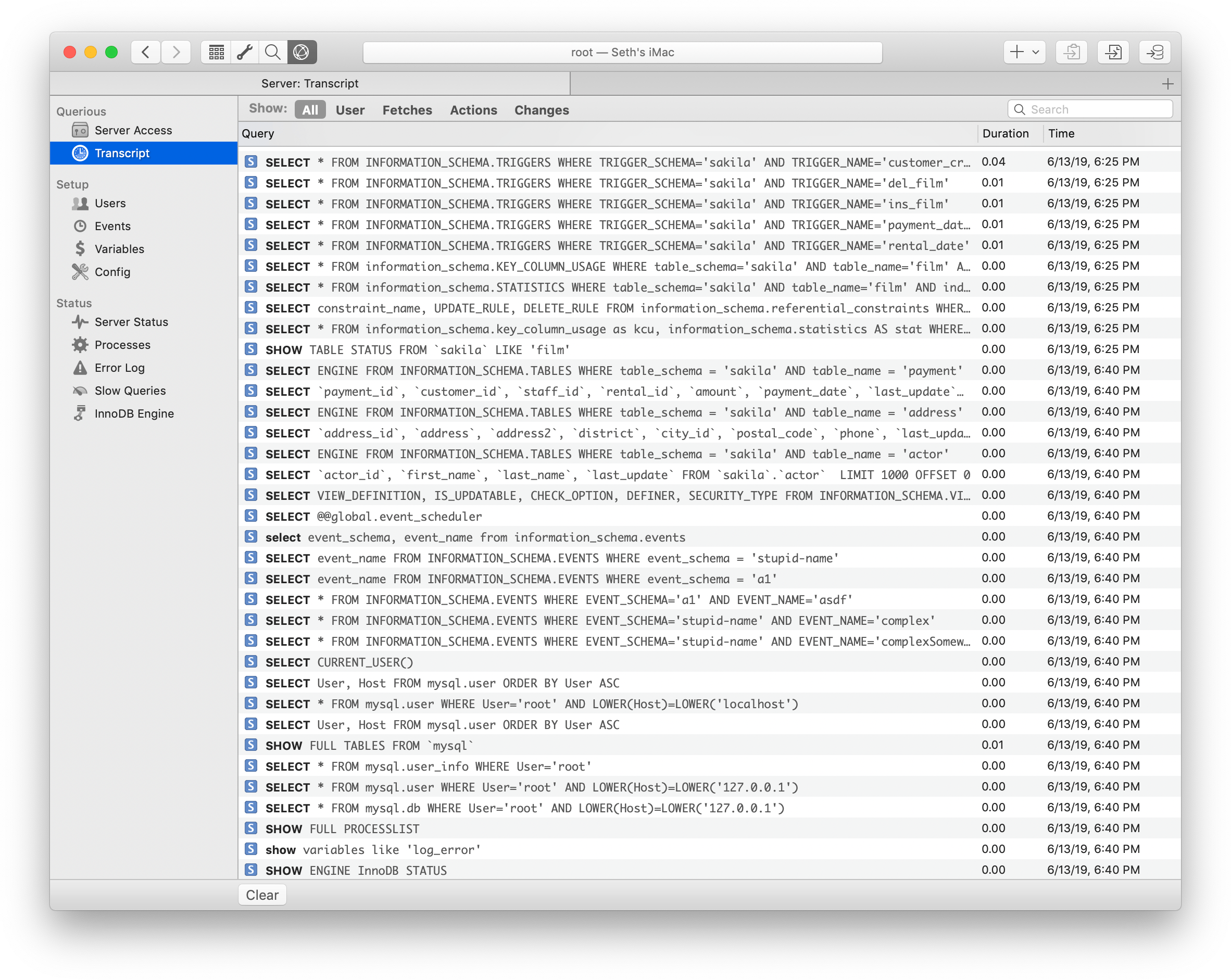The height and width of the screenshot is (980, 1231).
Task: Click the S icon of SHOW TABLE STATUS row
Action: 250,349
